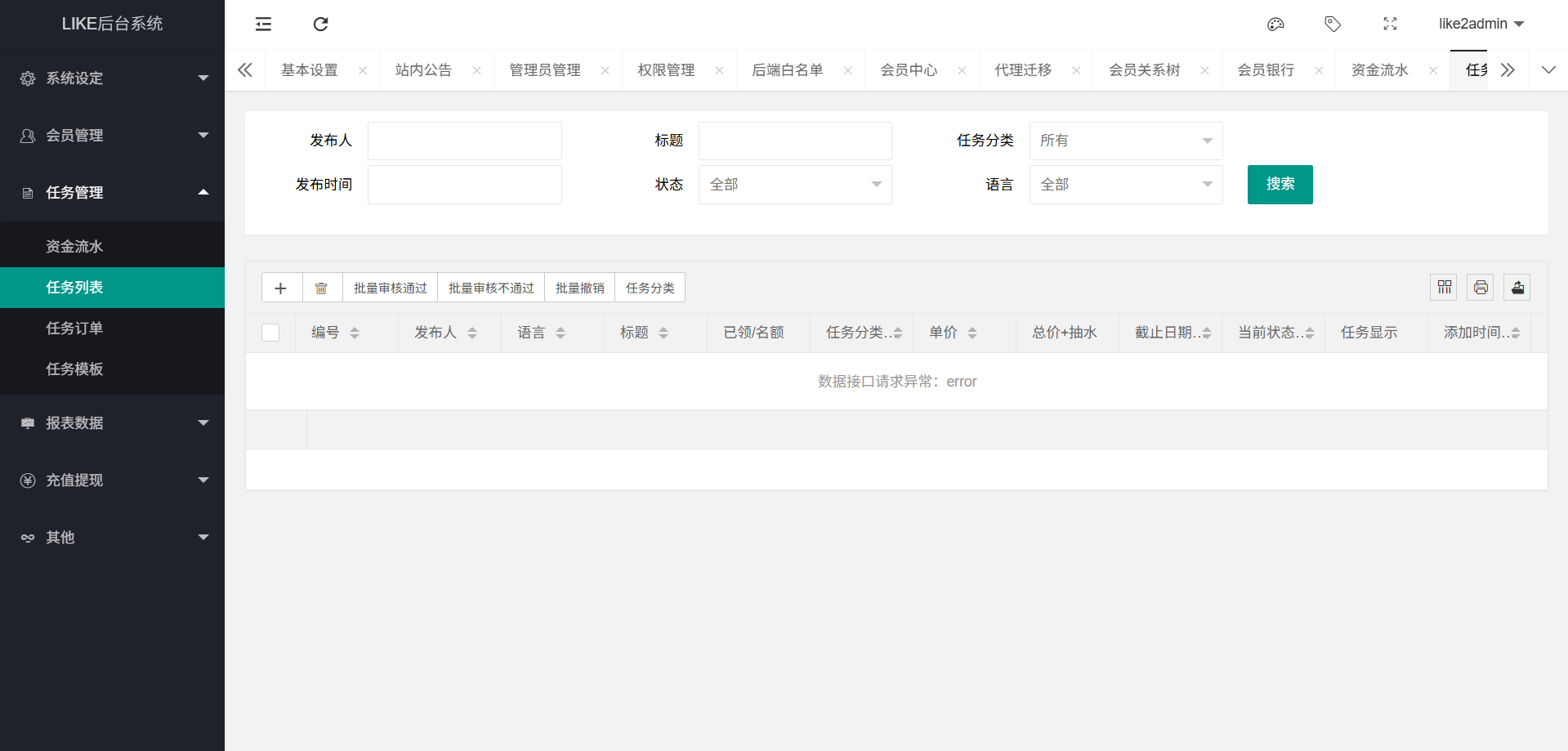Sort by 发布人 column arrows
Screen dimensions: 1568x751
click(472, 333)
